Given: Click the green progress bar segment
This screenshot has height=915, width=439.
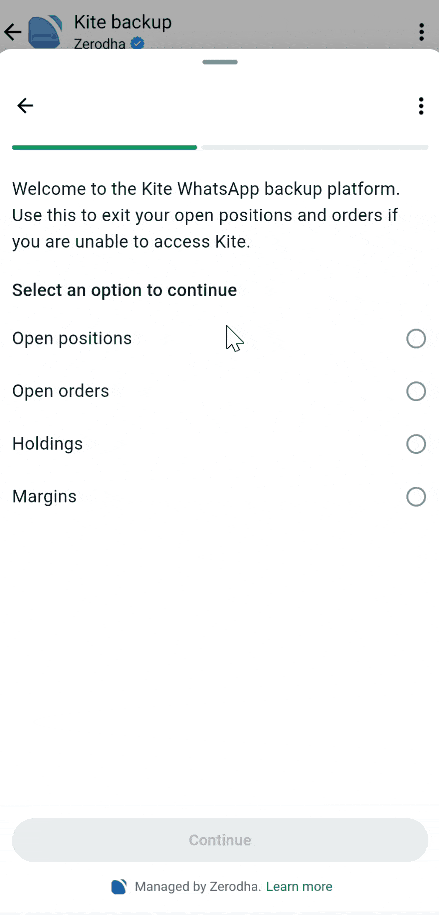Looking at the screenshot, I should (x=104, y=148).
